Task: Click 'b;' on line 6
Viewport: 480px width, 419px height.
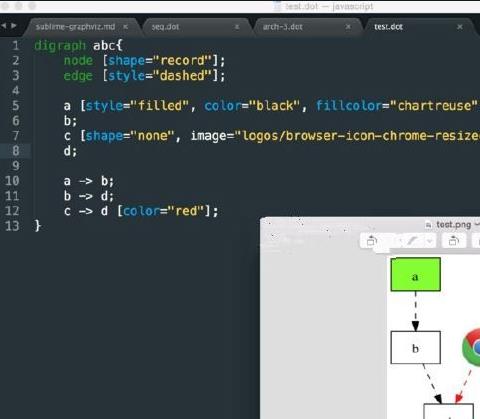Action: [x=70, y=121]
